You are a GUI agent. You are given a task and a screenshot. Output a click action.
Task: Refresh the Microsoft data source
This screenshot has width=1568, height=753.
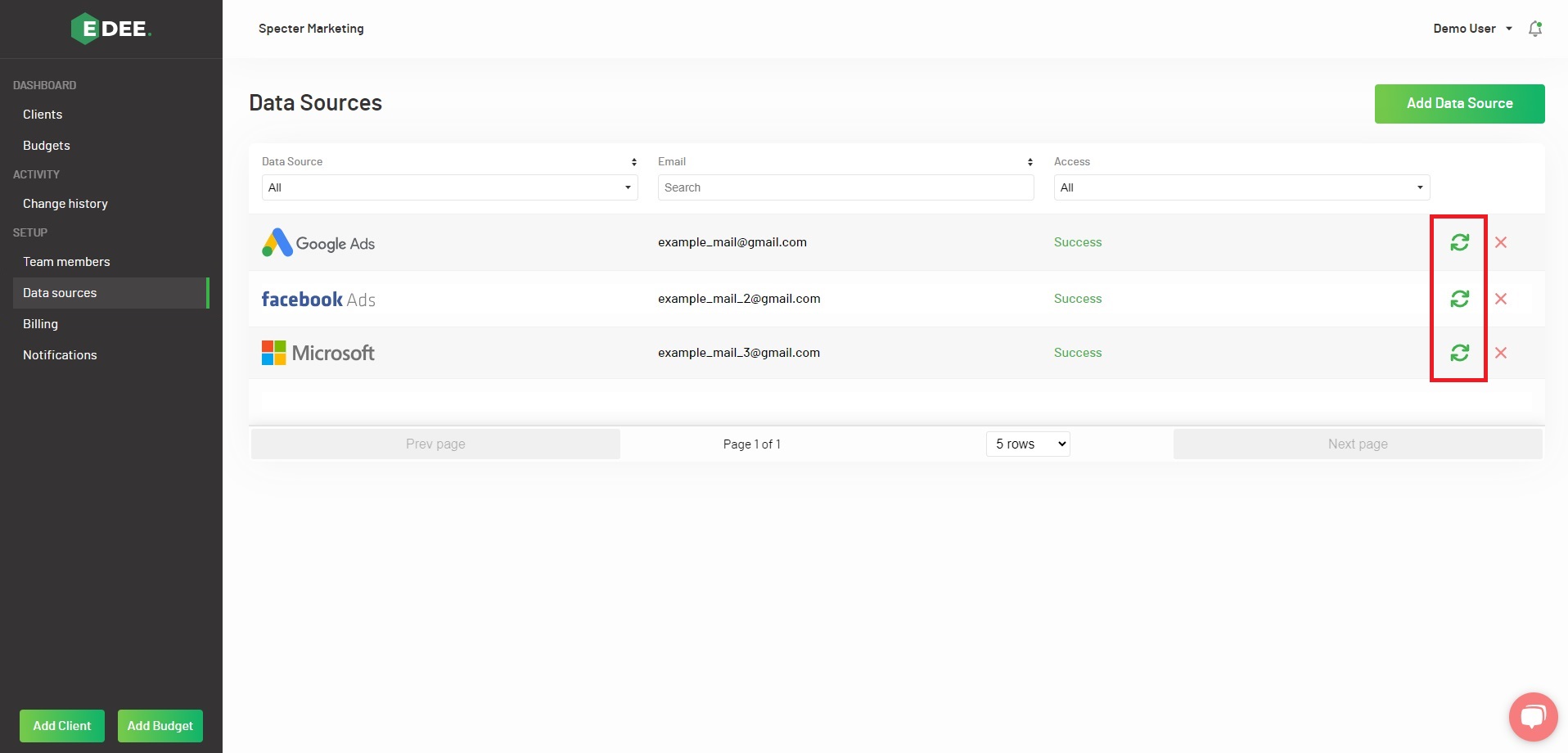coord(1459,353)
